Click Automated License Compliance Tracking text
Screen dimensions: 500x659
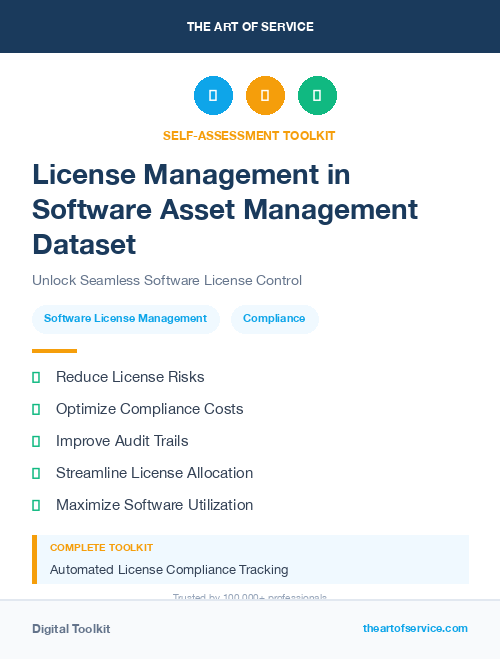pyautogui.click(x=169, y=570)
